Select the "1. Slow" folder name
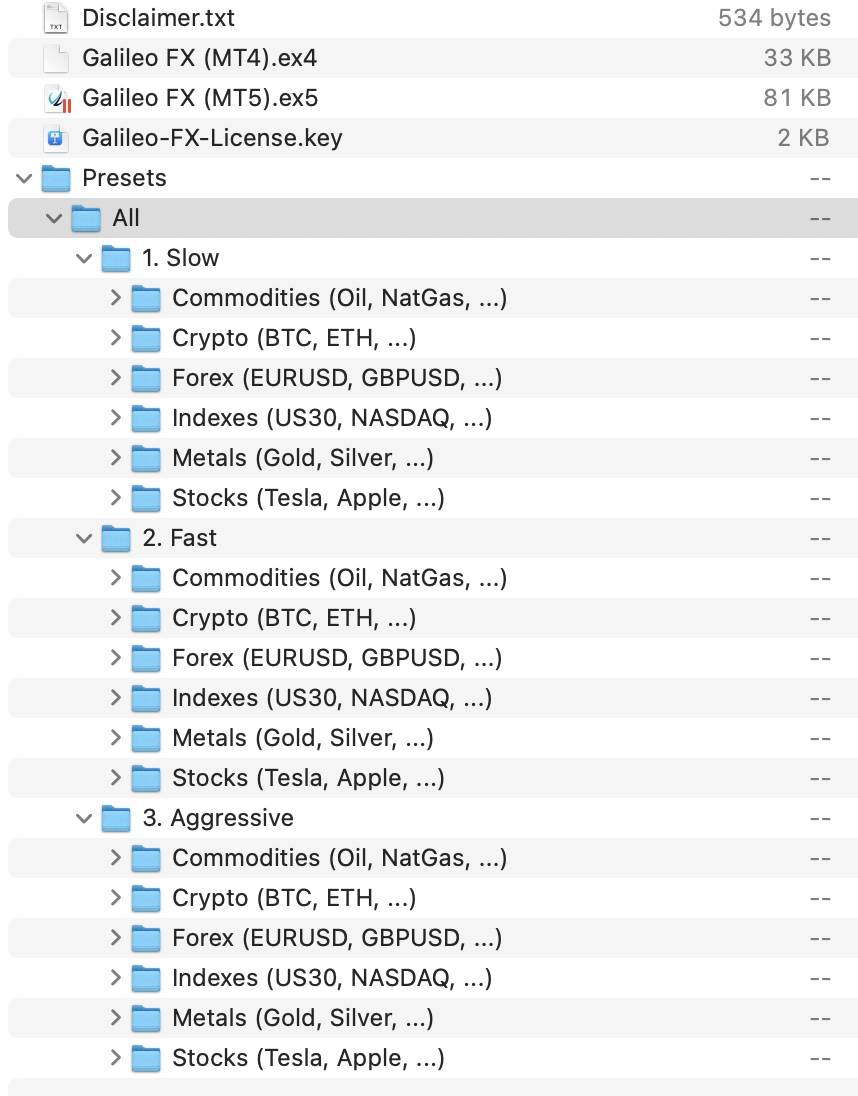The height and width of the screenshot is (1096, 858). point(181,258)
